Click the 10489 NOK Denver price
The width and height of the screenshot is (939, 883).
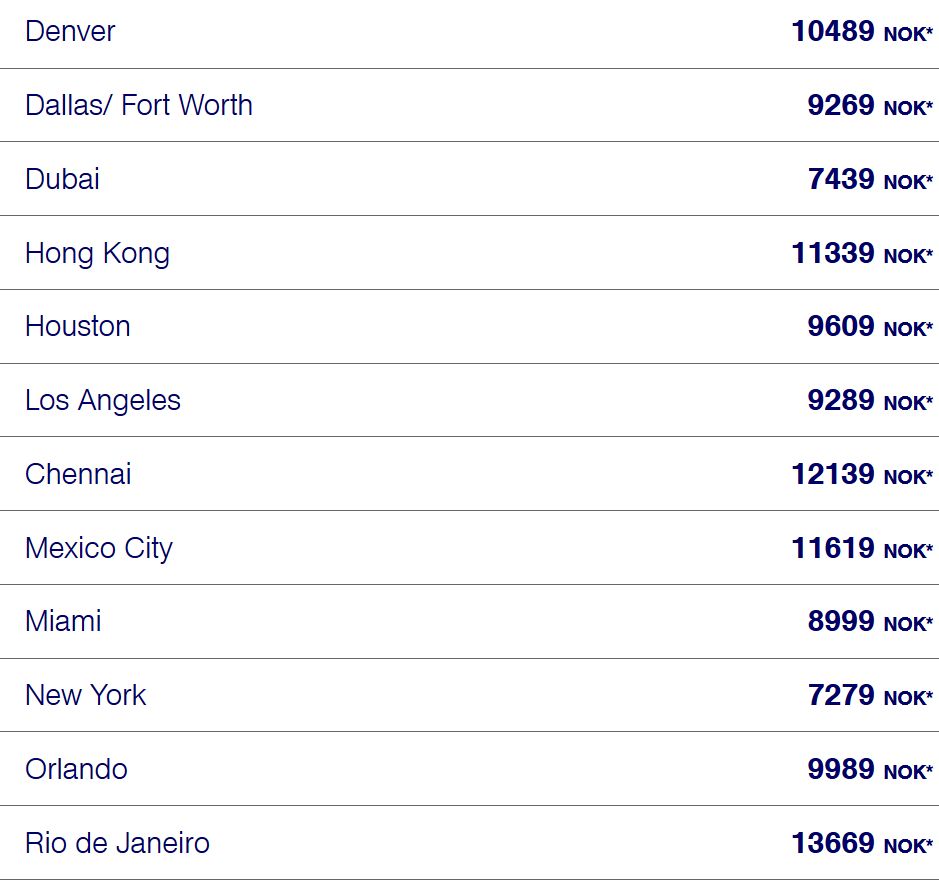pos(862,31)
